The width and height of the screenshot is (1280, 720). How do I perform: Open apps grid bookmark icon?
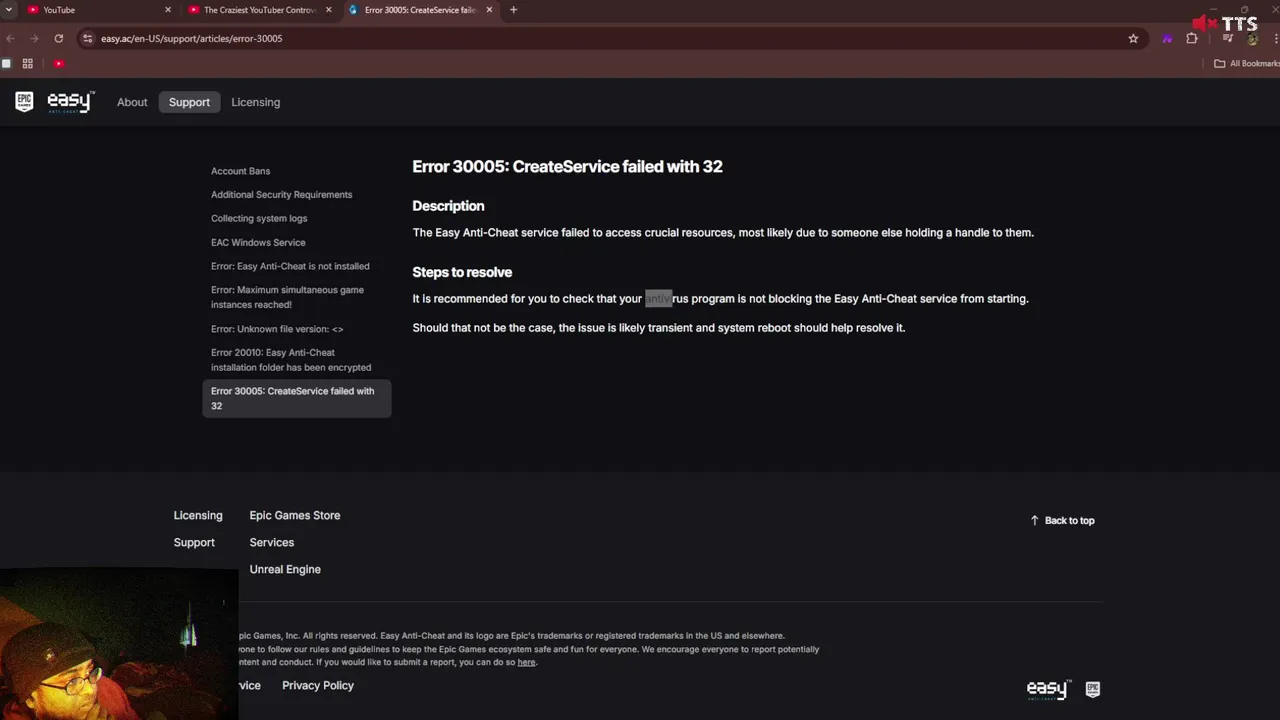click(28, 63)
